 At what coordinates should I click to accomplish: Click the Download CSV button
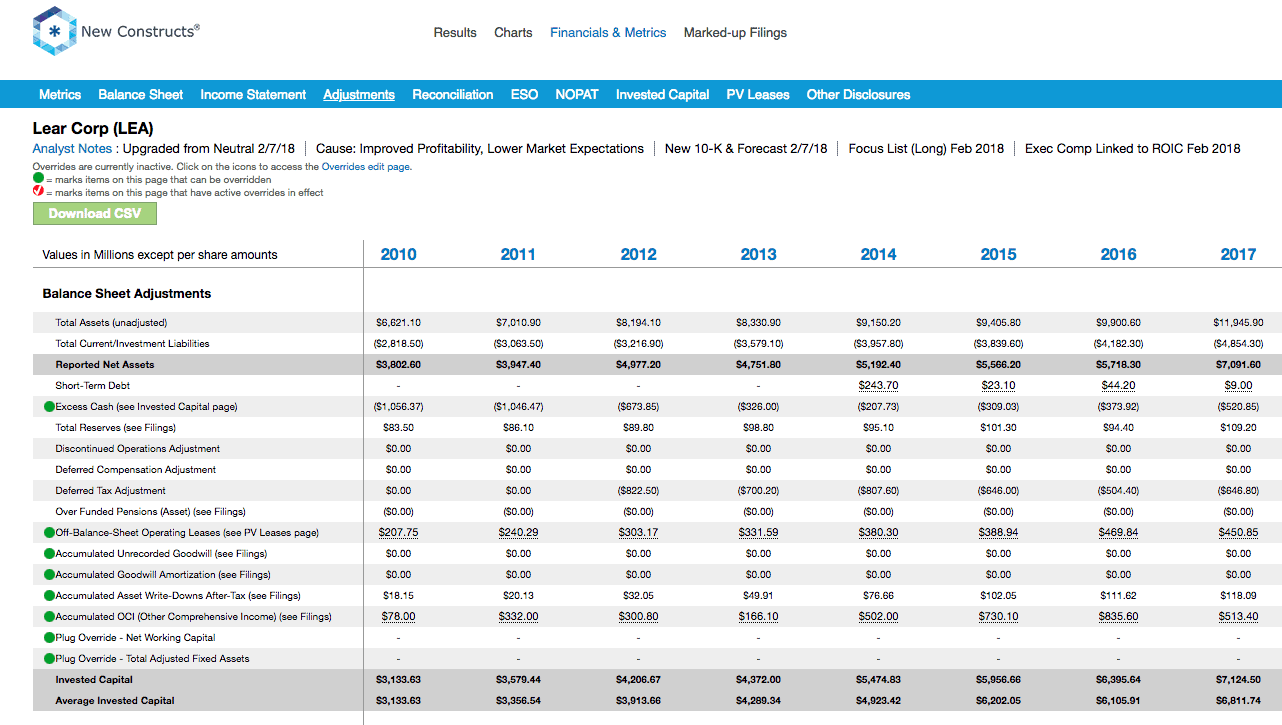pos(95,214)
